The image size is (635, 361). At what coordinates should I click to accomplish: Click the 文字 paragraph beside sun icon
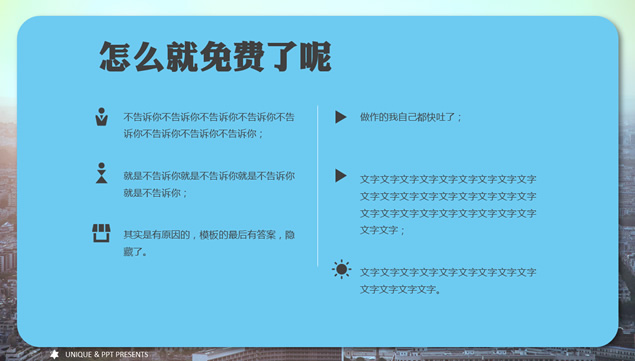(448, 281)
